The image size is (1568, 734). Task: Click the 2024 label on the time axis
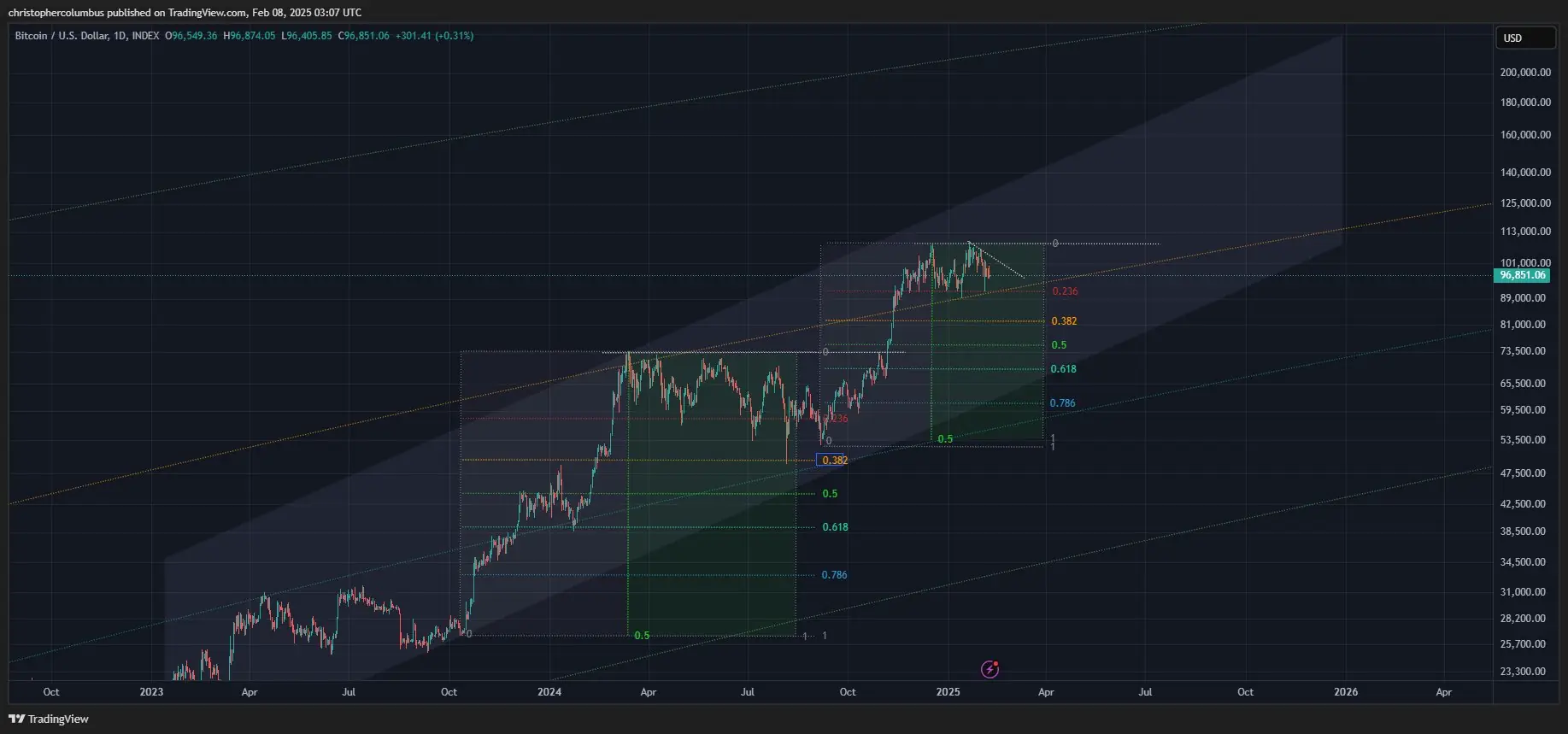(549, 692)
